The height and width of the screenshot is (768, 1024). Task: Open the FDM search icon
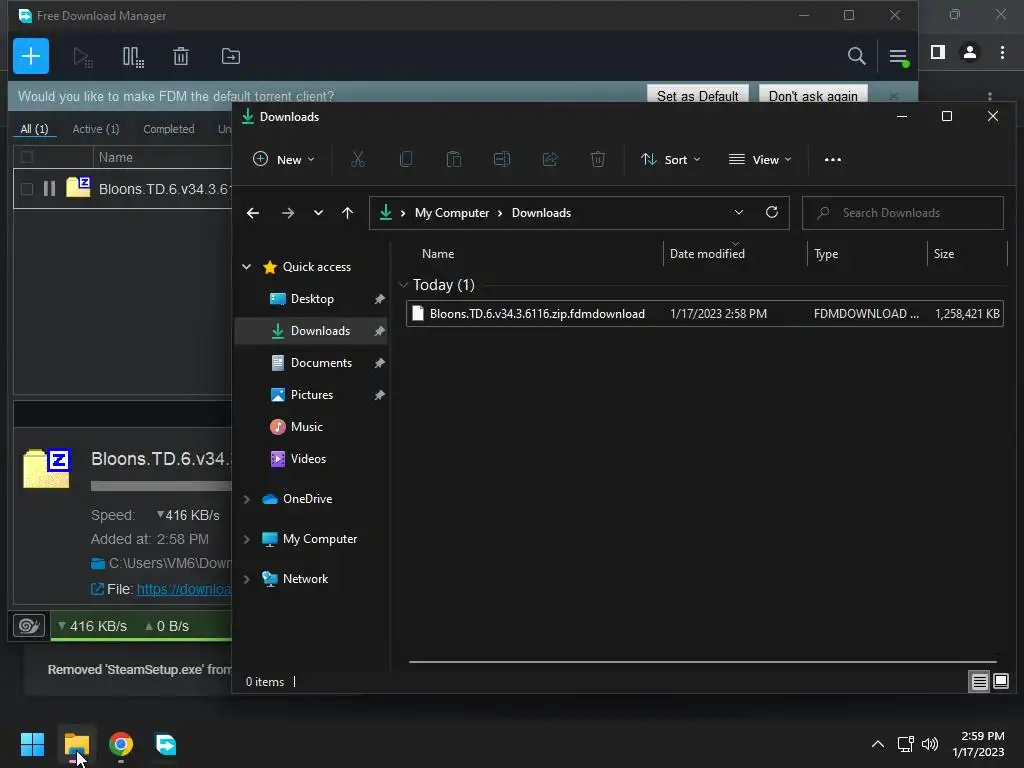(856, 56)
